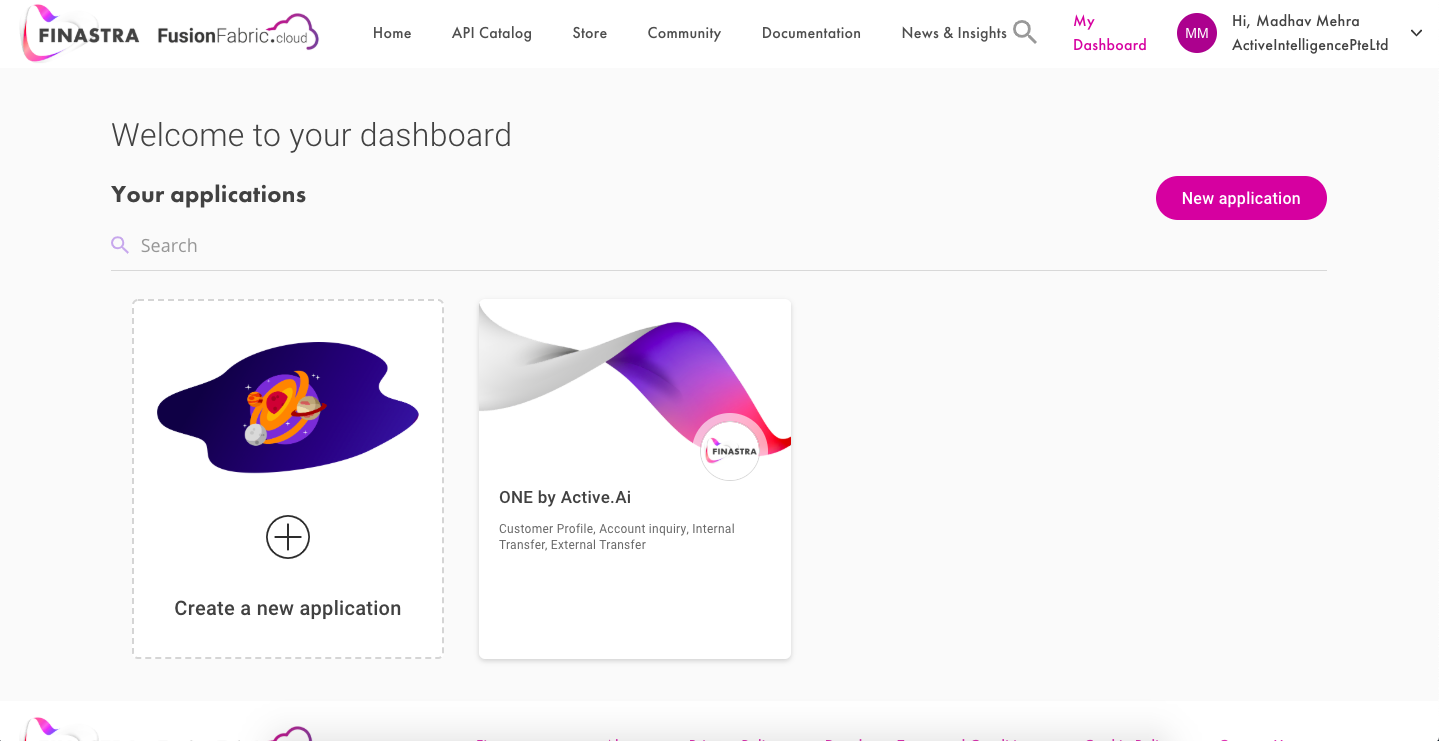Image resolution: width=1439 pixels, height=741 pixels.
Task: Click Create a new application label
Action: [288, 608]
